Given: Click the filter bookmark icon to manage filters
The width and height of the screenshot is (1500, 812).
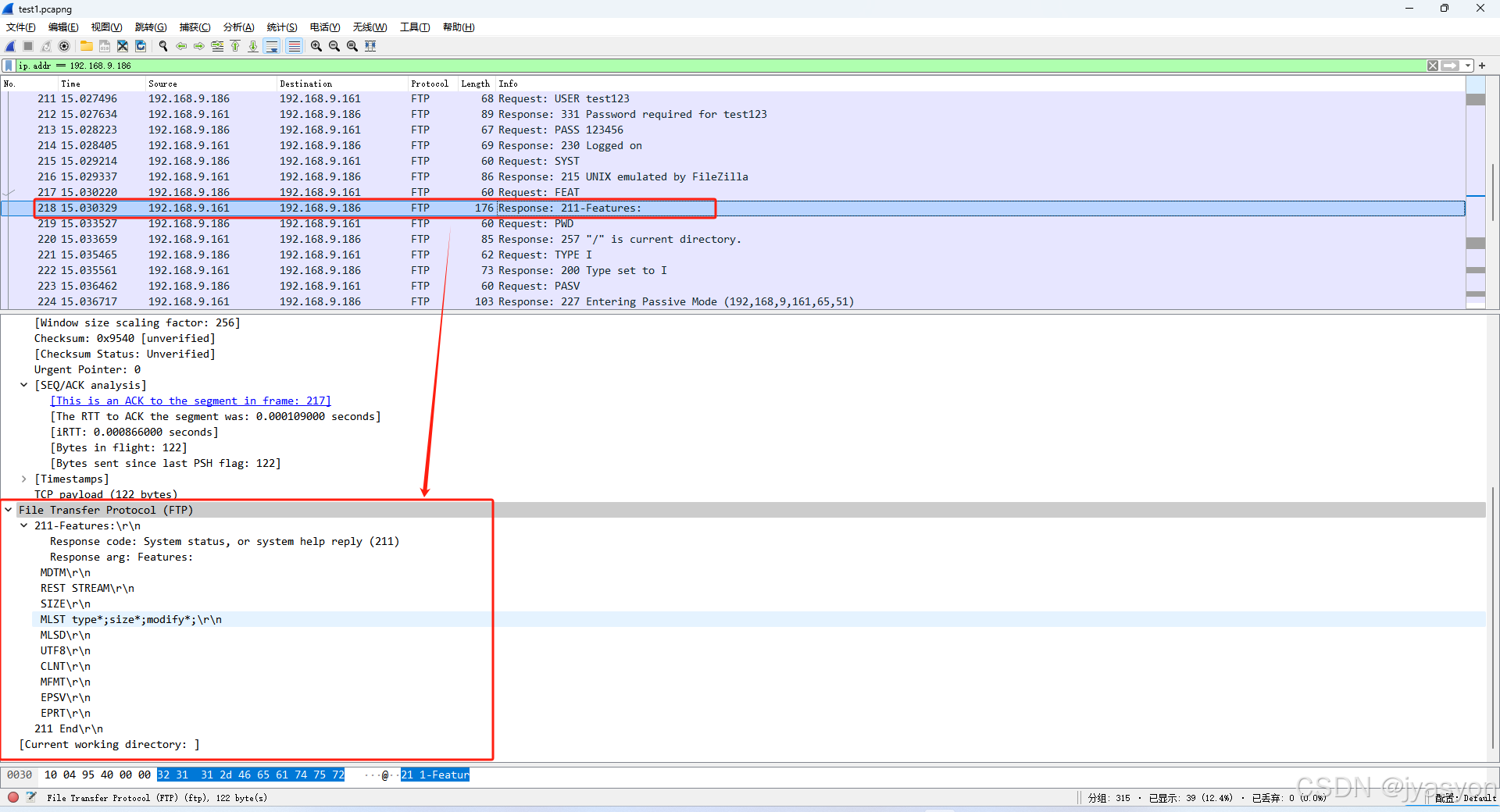Looking at the screenshot, I should point(9,66).
